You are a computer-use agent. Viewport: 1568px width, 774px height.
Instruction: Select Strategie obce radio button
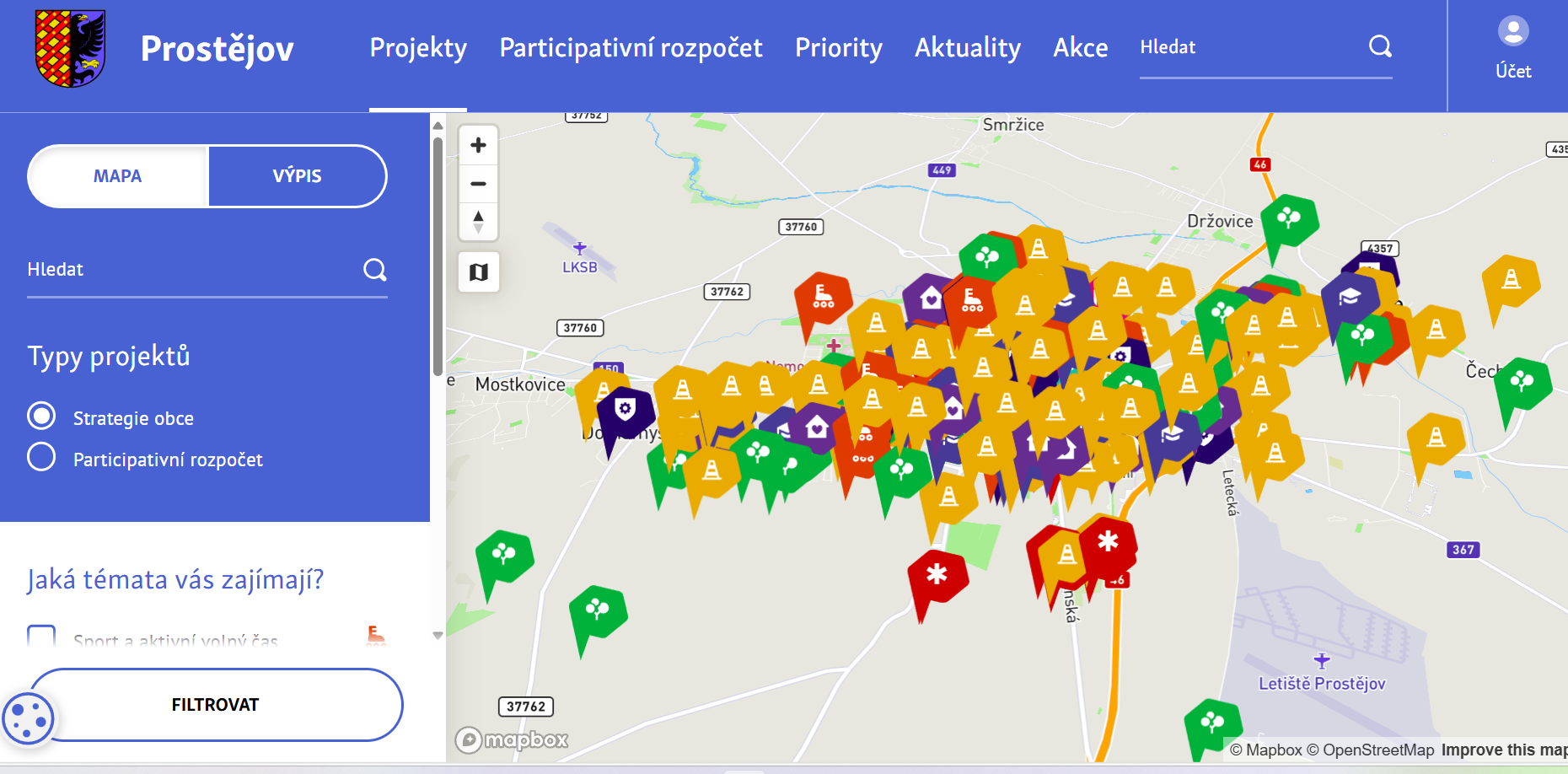[41, 416]
